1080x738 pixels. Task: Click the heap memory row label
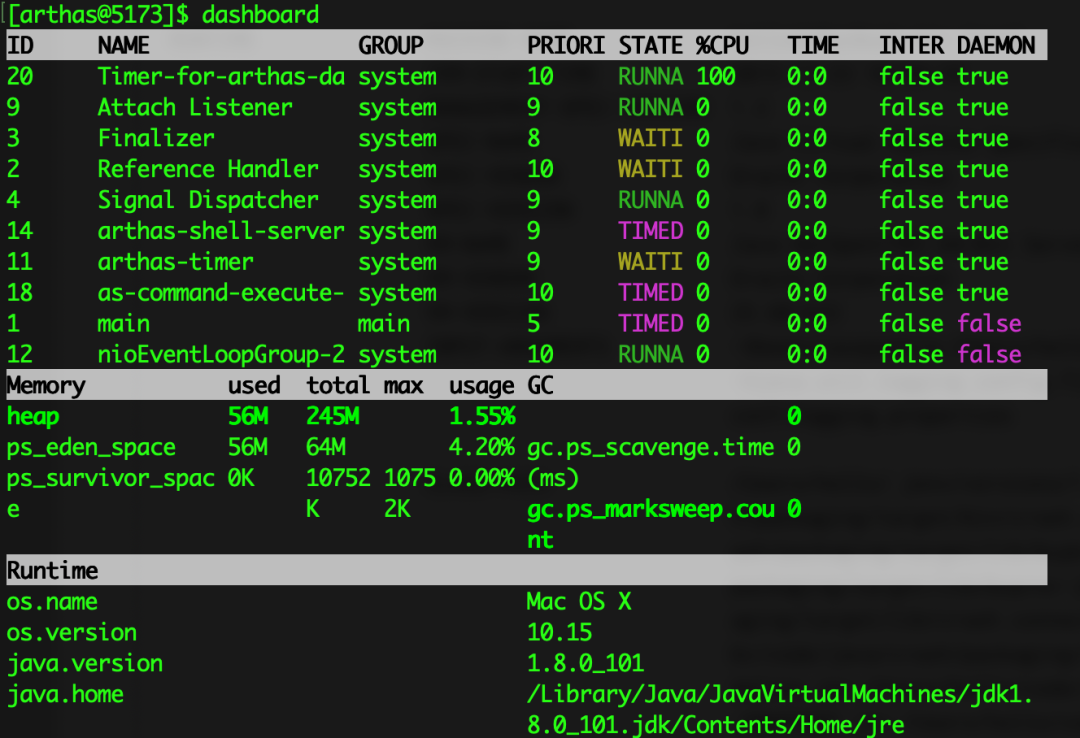pos(33,416)
